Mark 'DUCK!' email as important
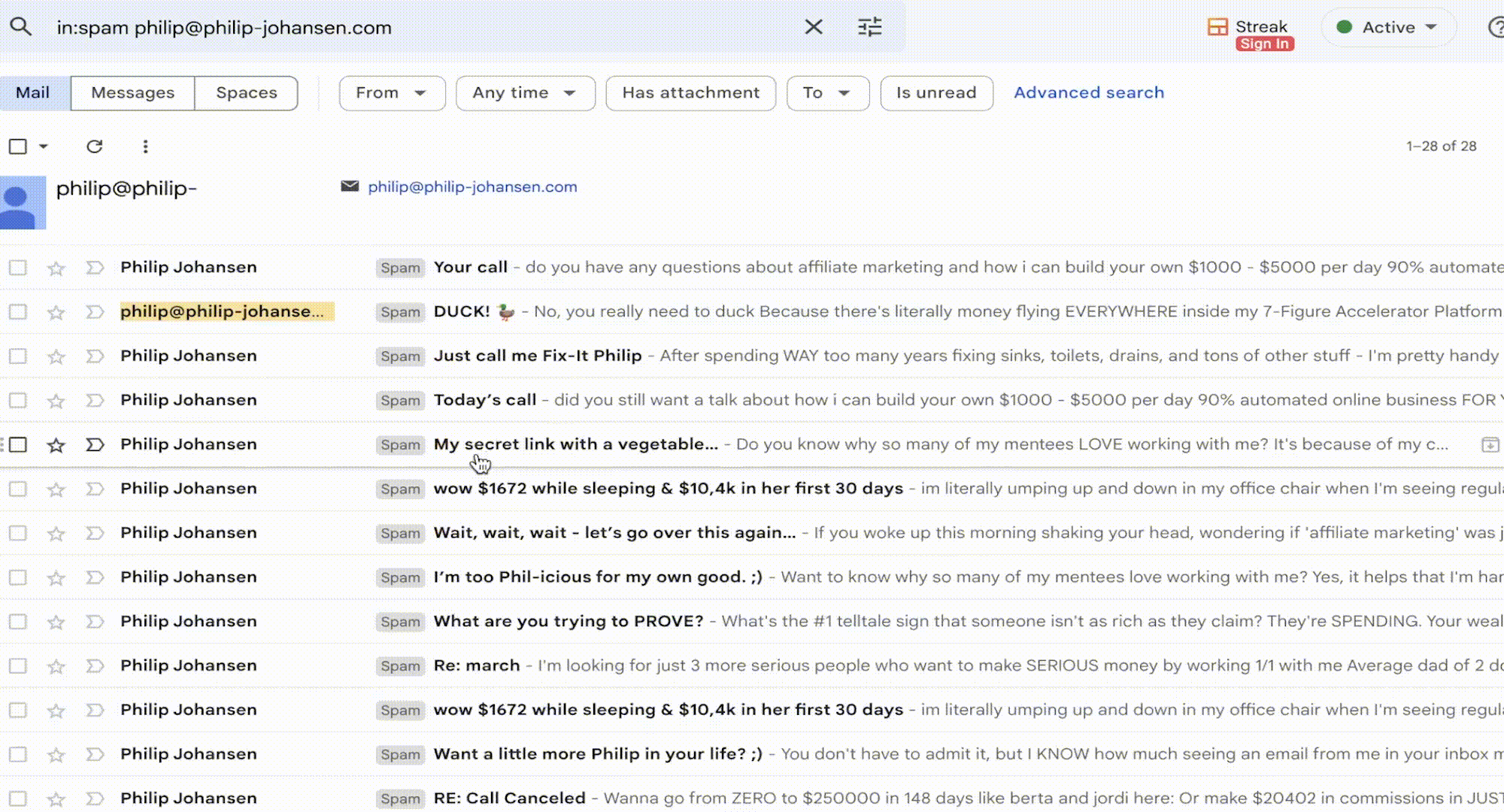1504x812 pixels. pyautogui.click(x=95, y=311)
